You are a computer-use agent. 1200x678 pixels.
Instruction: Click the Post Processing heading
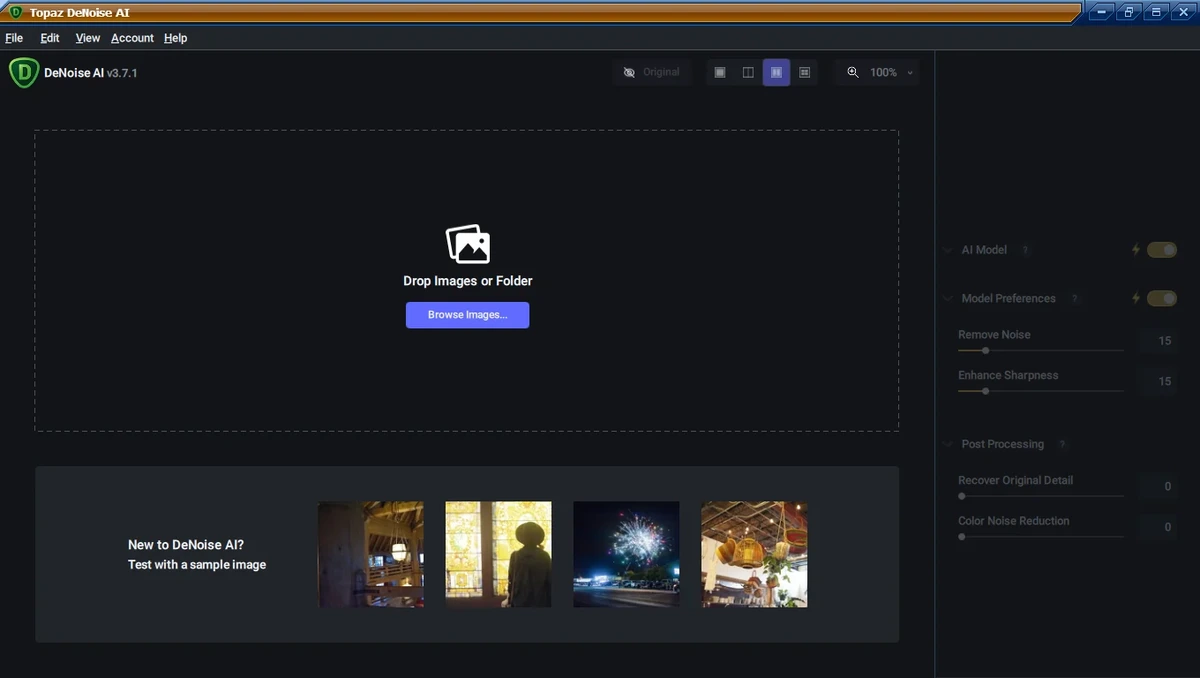coord(1002,445)
